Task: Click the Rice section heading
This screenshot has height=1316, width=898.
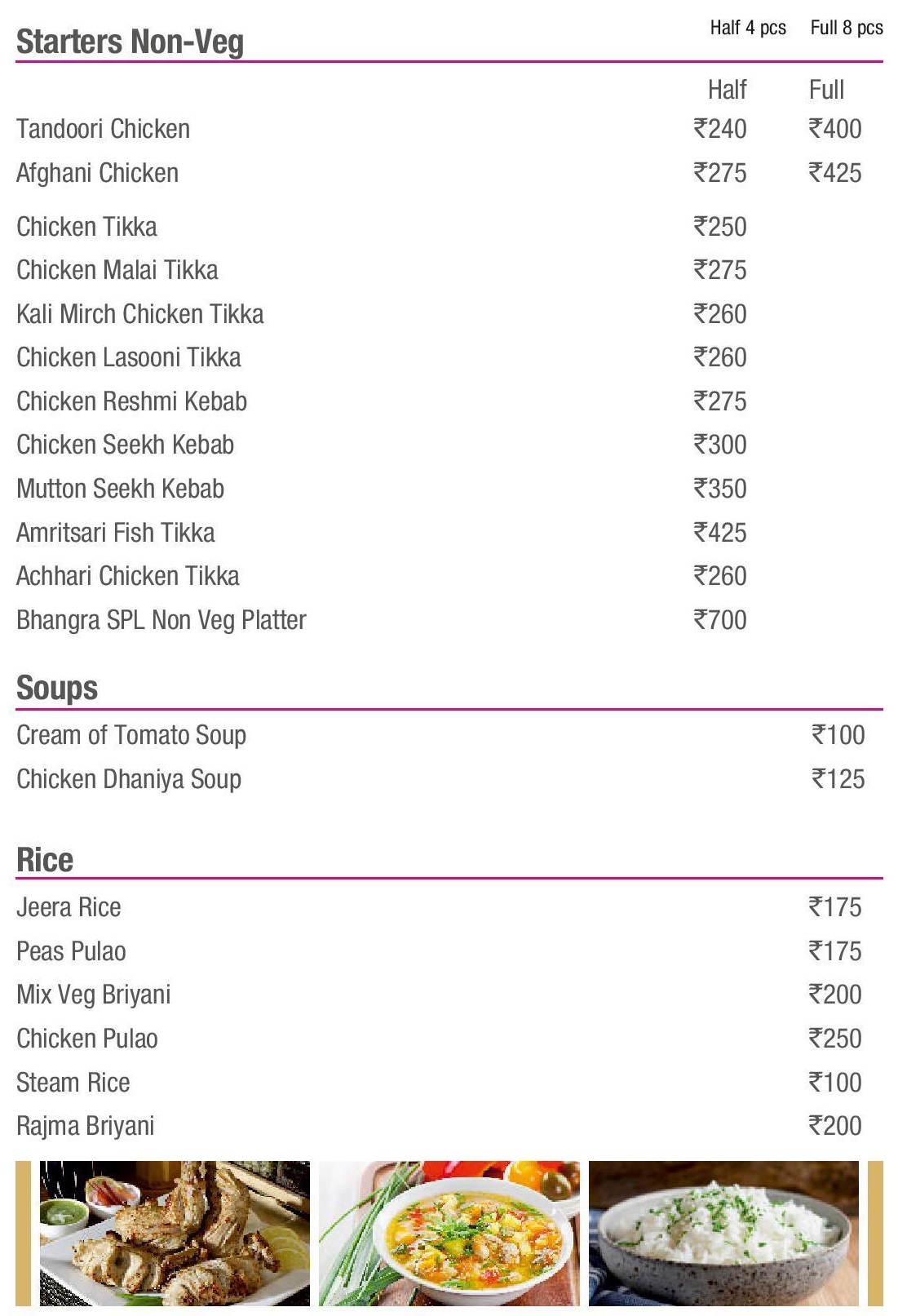Action: (x=45, y=859)
